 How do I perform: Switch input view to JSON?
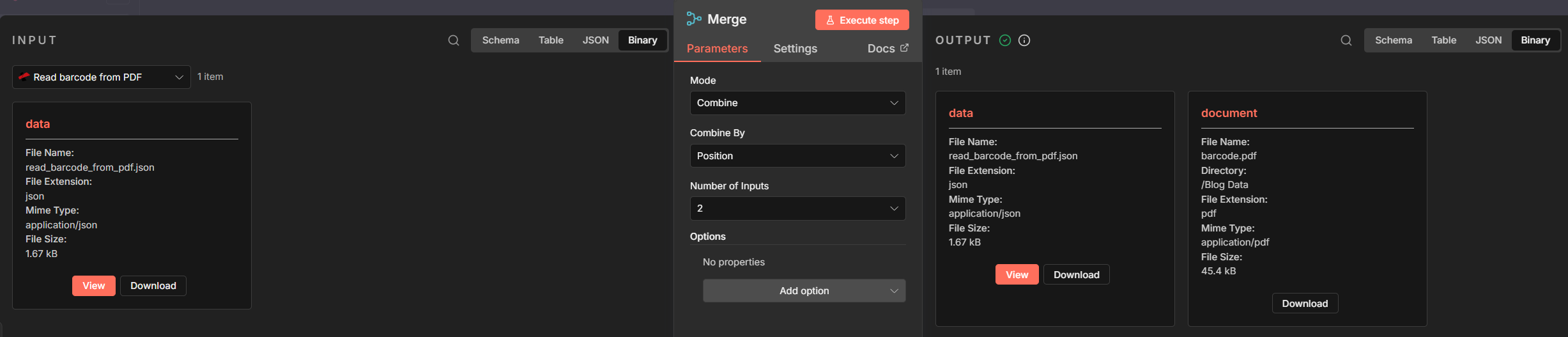tap(596, 40)
